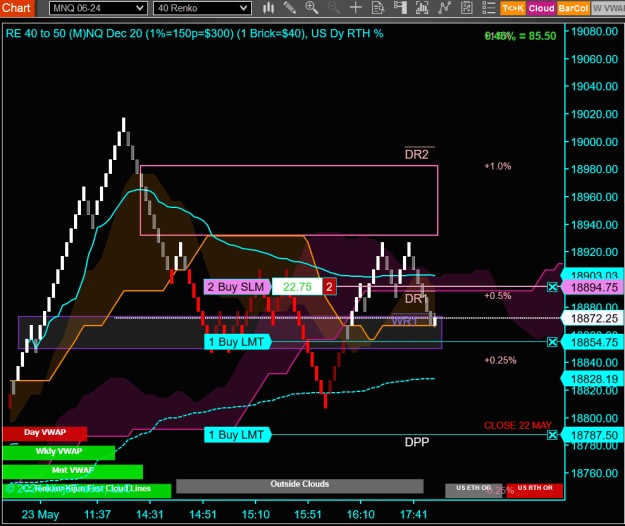Cancel the Buy LMT order at 18854.75
The width and height of the screenshot is (625, 526).
point(552,342)
